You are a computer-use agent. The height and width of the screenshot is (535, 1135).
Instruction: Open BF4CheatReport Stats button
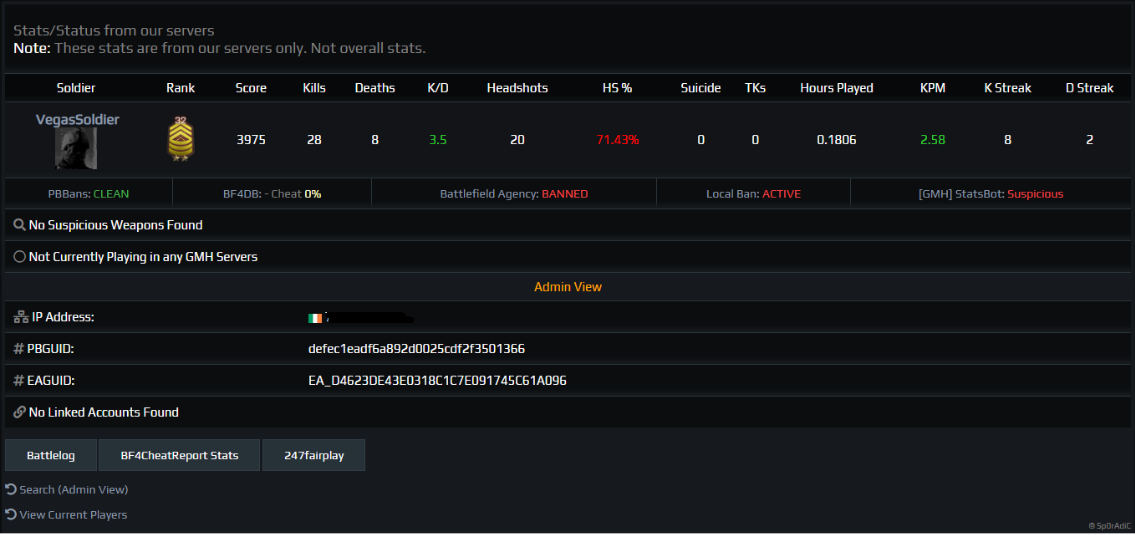pos(179,455)
